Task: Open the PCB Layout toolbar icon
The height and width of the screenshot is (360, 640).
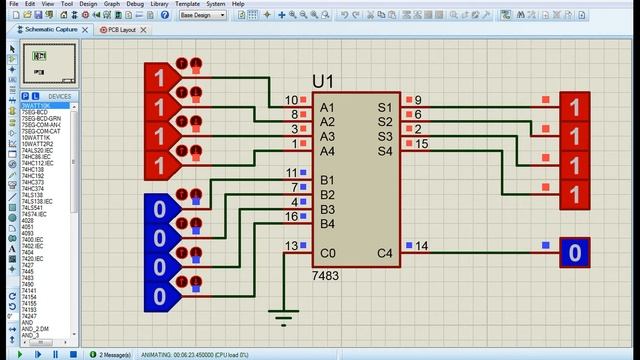Action: coord(85,15)
